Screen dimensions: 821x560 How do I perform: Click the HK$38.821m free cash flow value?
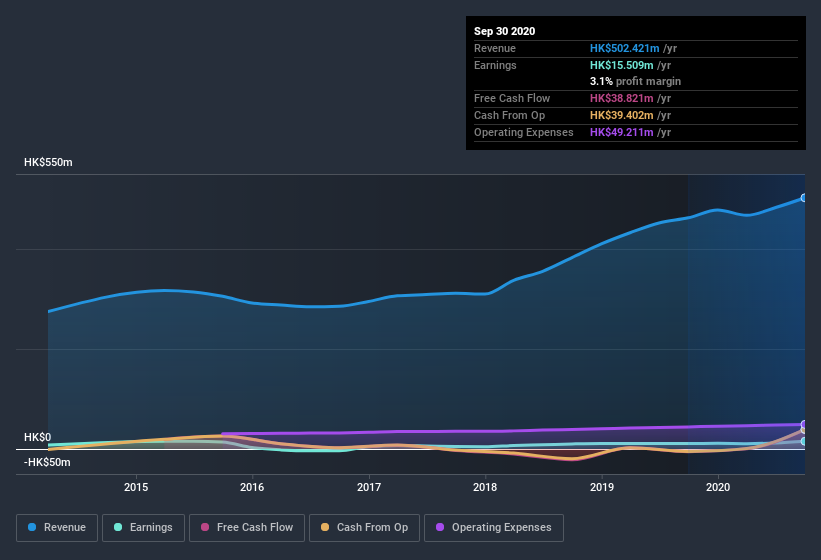(x=622, y=98)
